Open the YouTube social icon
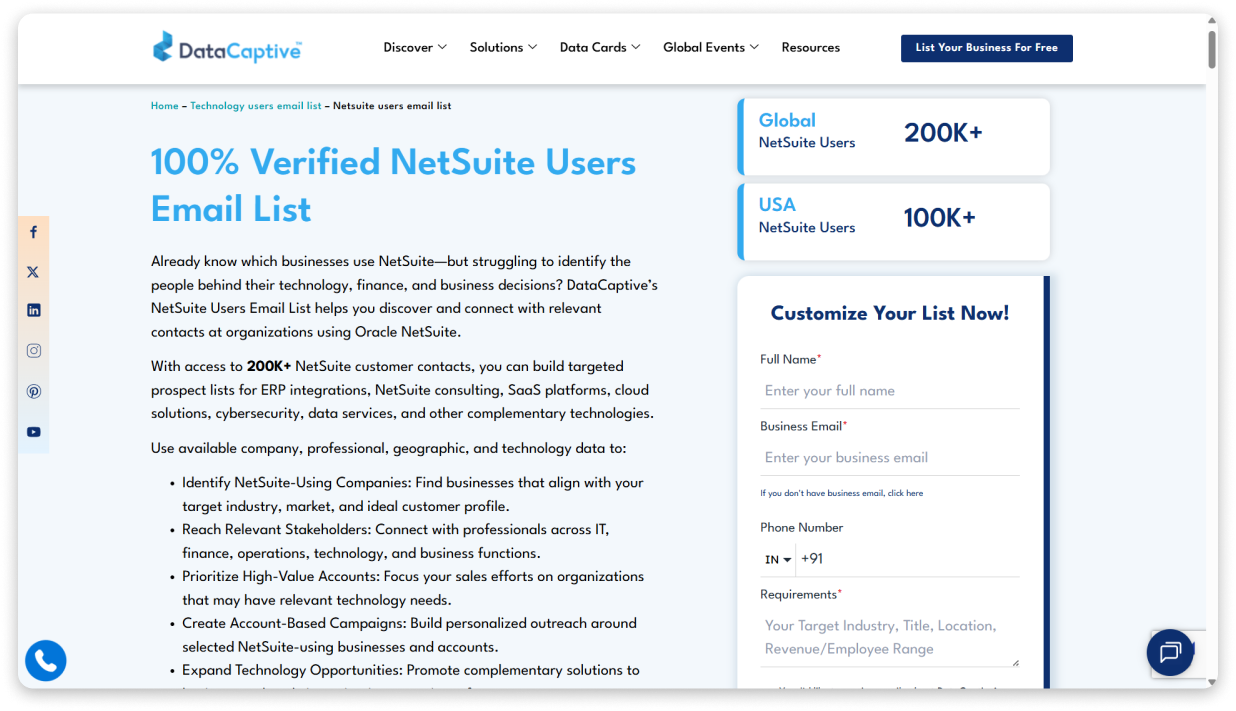Screen dimensions: 1236x711 pyautogui.click(x=33, y=432)
